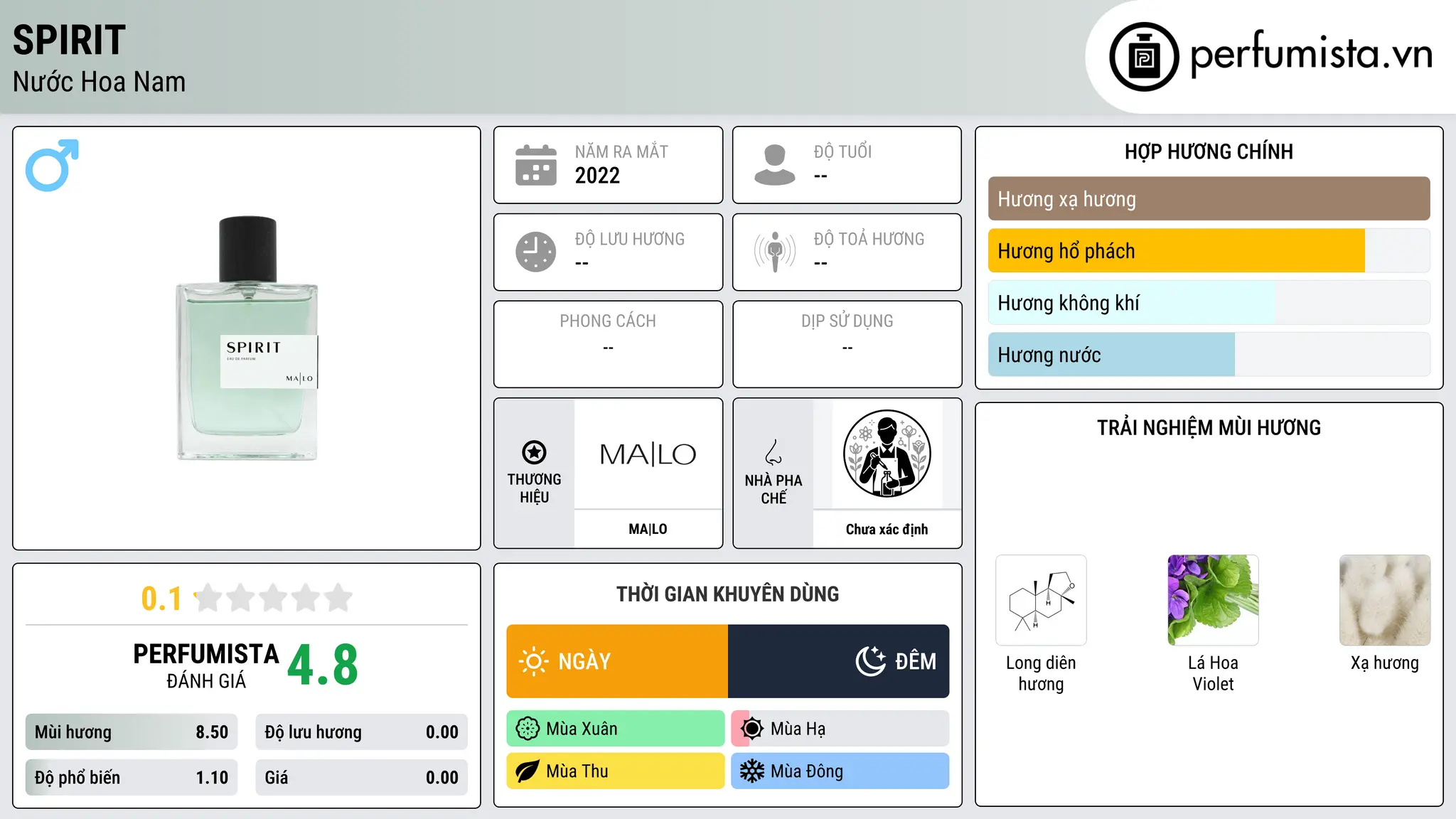Image resolution: width=1456 pixels, height=819 pixels.
Task: Click the Mùa Đông season bar
Action: 840,771
